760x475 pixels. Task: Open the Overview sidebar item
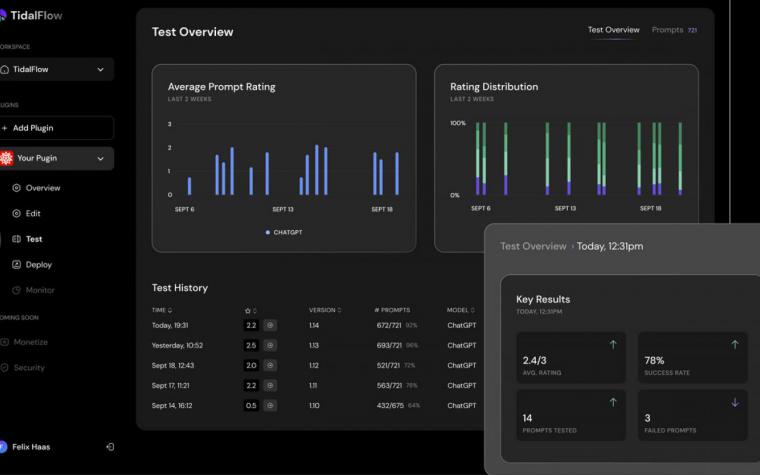[37, 188]
